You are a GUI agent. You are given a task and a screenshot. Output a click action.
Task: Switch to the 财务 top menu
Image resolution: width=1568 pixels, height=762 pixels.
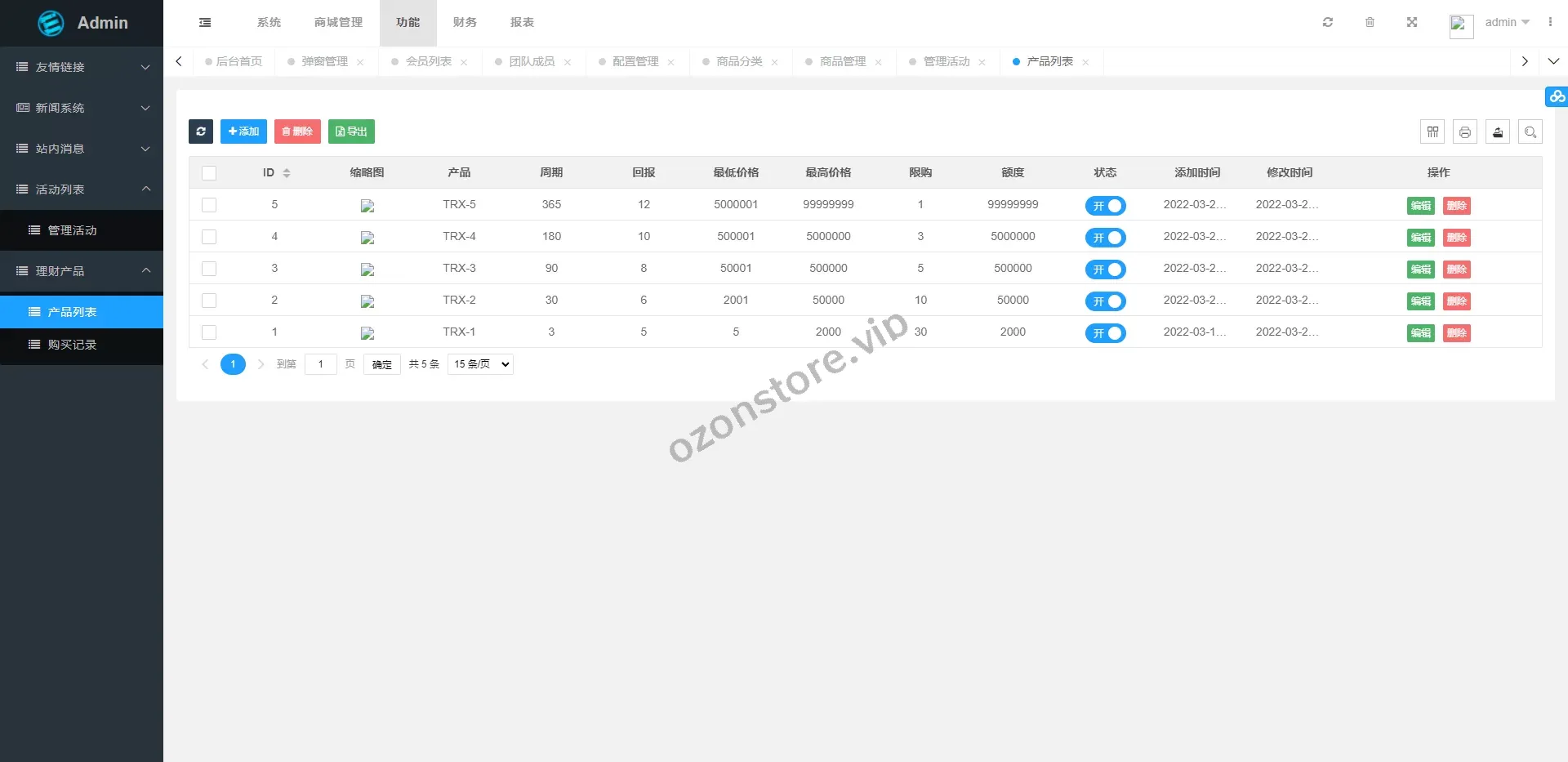465,23
